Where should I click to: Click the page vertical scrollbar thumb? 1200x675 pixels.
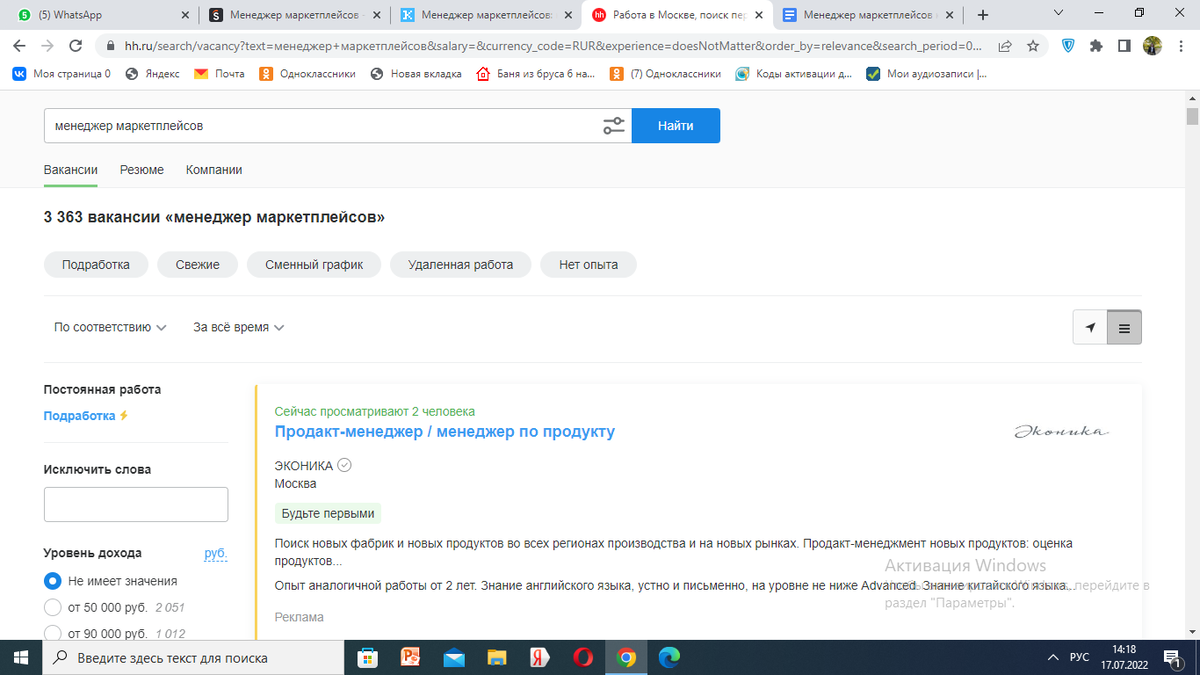pyautogui.click(x=1192, y=116)
